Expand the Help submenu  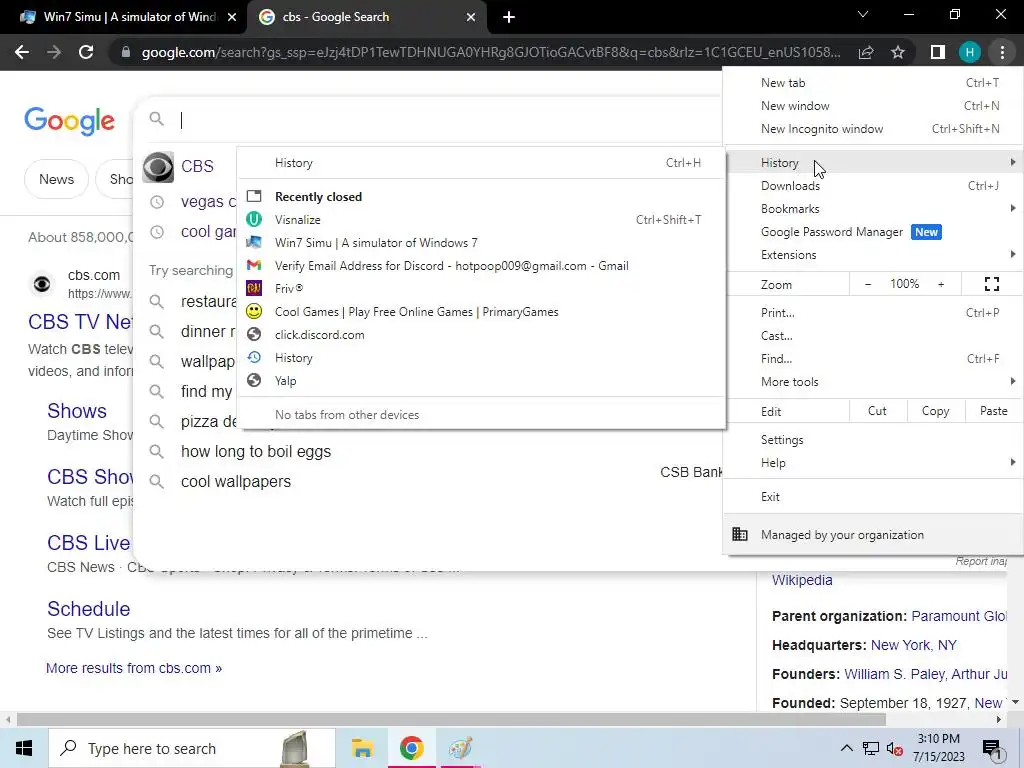[x=873, y=462]
